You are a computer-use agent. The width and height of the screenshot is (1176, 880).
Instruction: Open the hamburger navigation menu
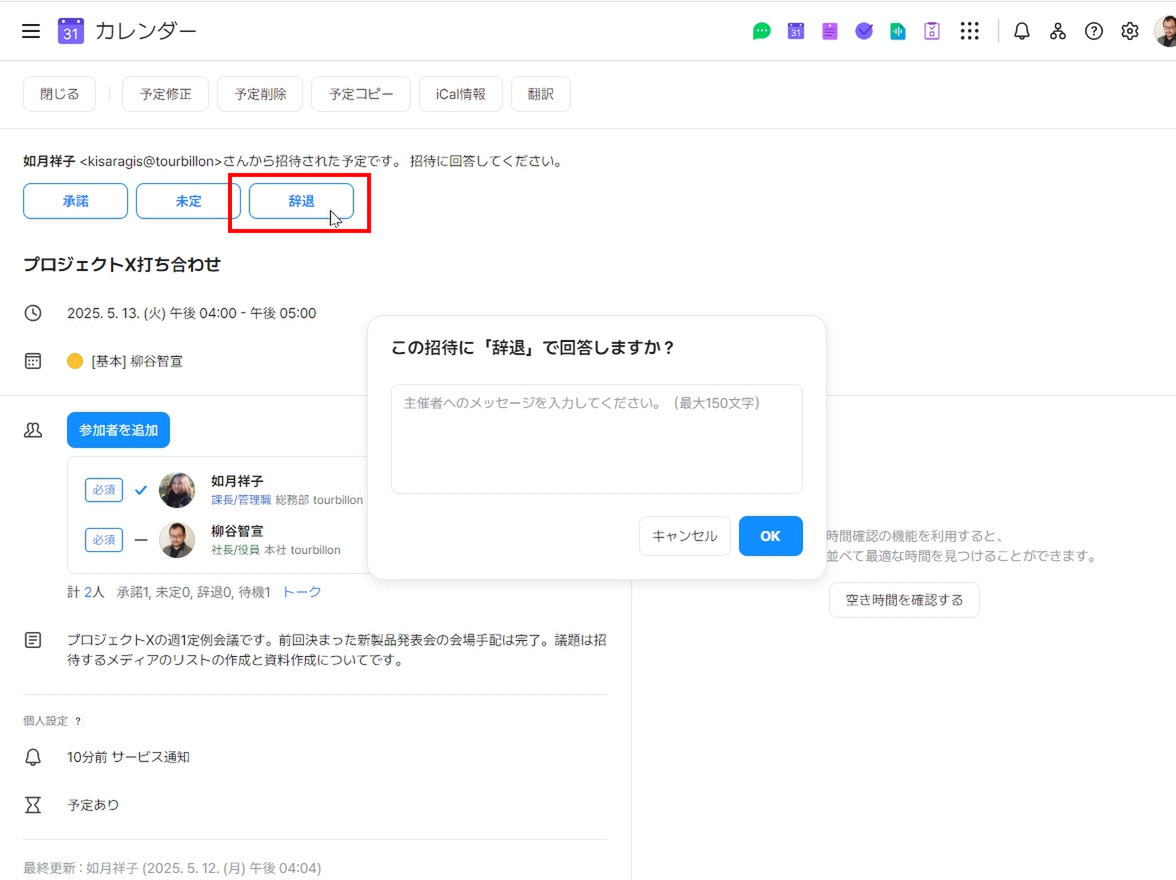point(31,31)
